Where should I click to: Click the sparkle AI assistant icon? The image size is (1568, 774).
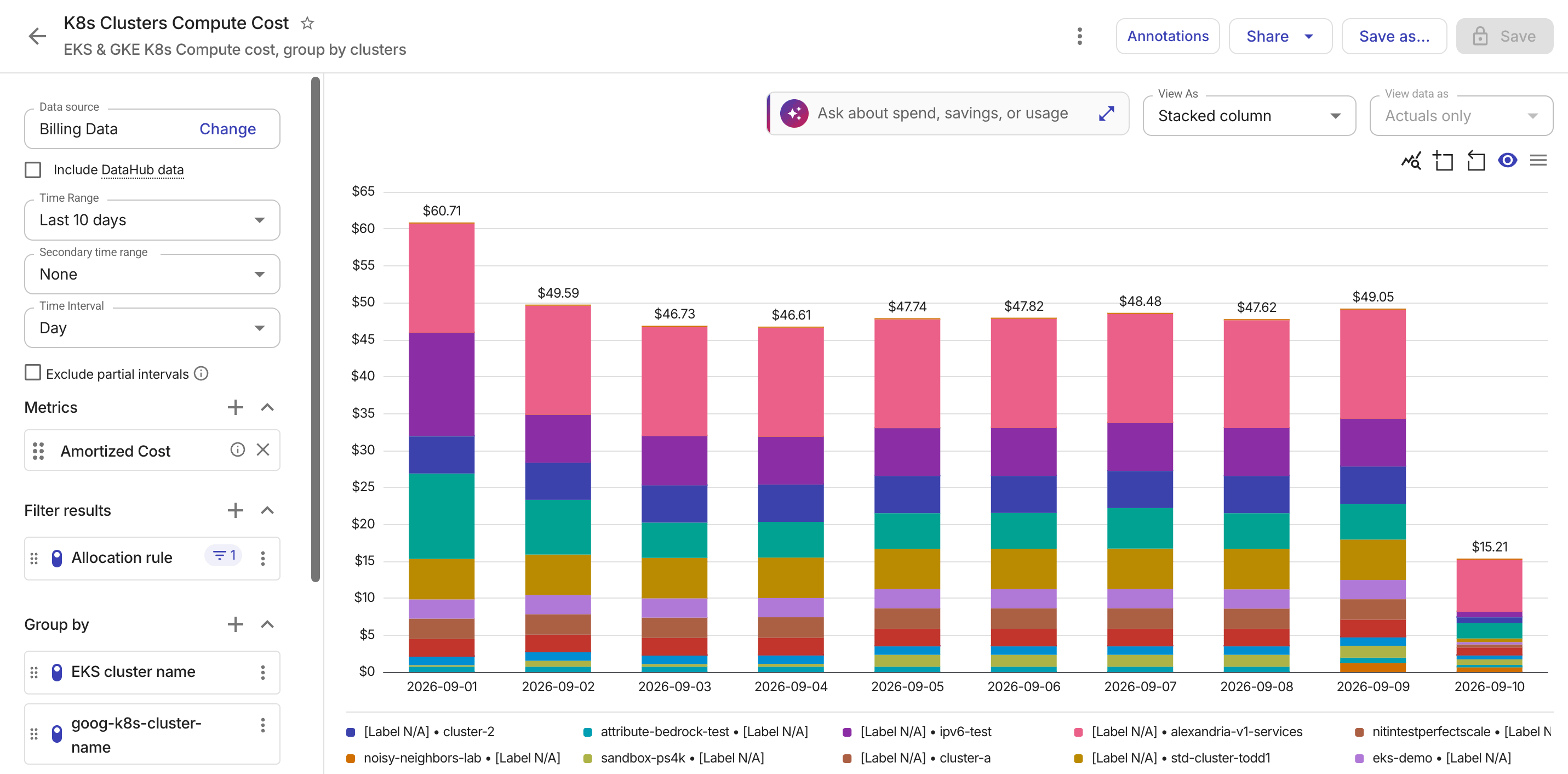794,113
